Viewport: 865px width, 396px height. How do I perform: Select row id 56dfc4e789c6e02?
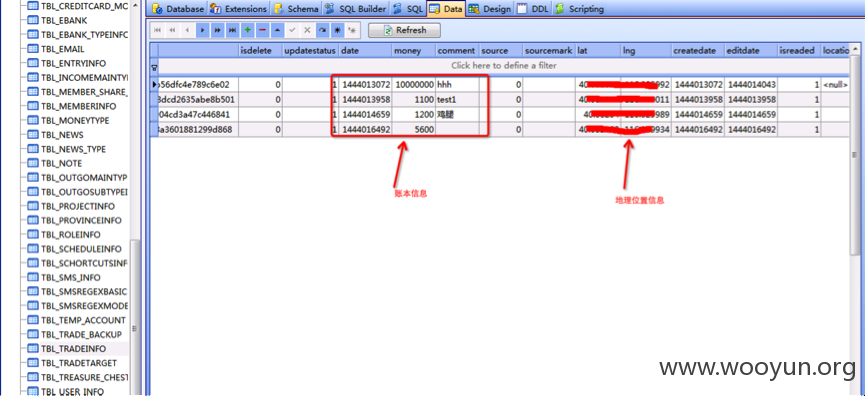coord(198,85)
